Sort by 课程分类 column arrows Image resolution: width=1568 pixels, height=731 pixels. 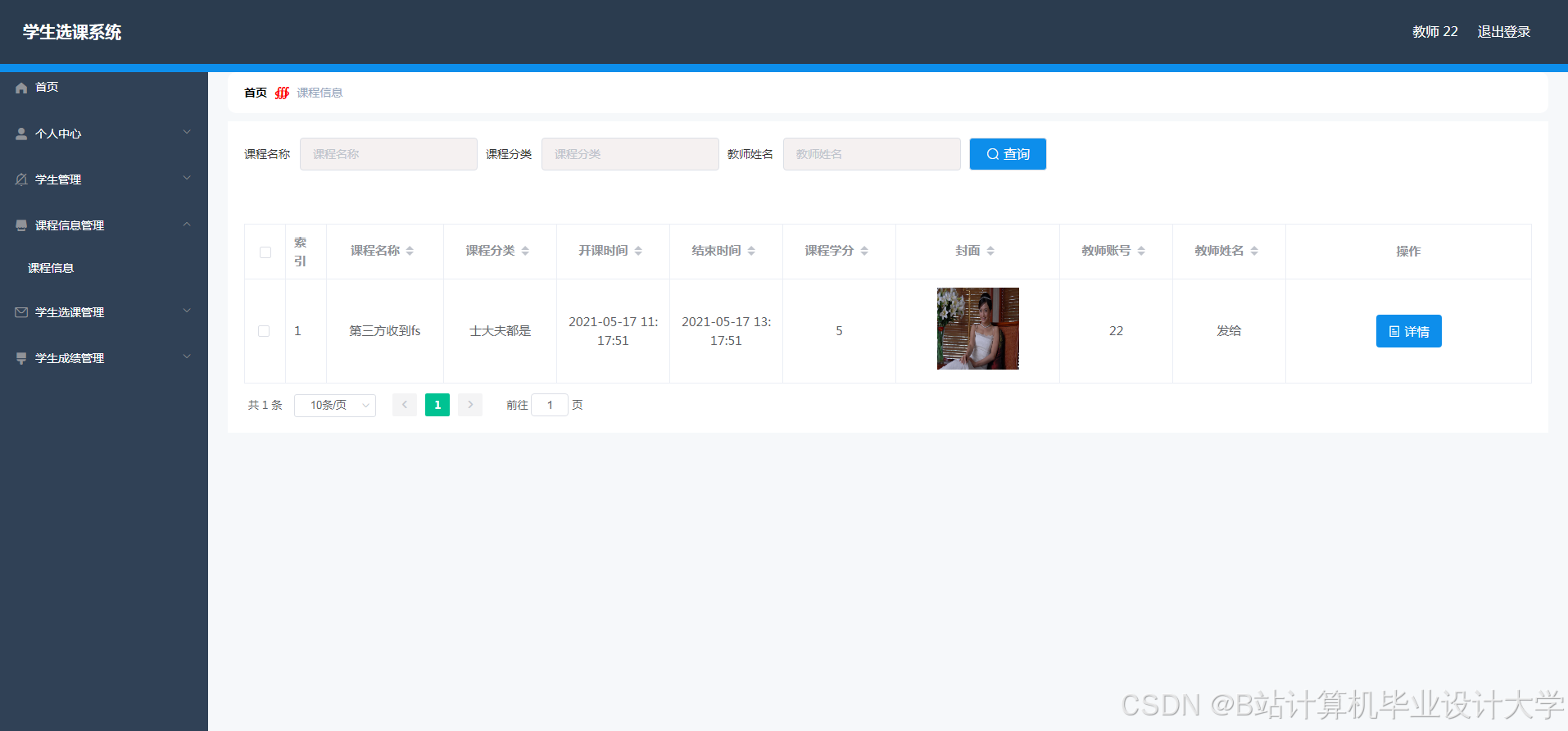pyautogui.click(x=525, y=251)
